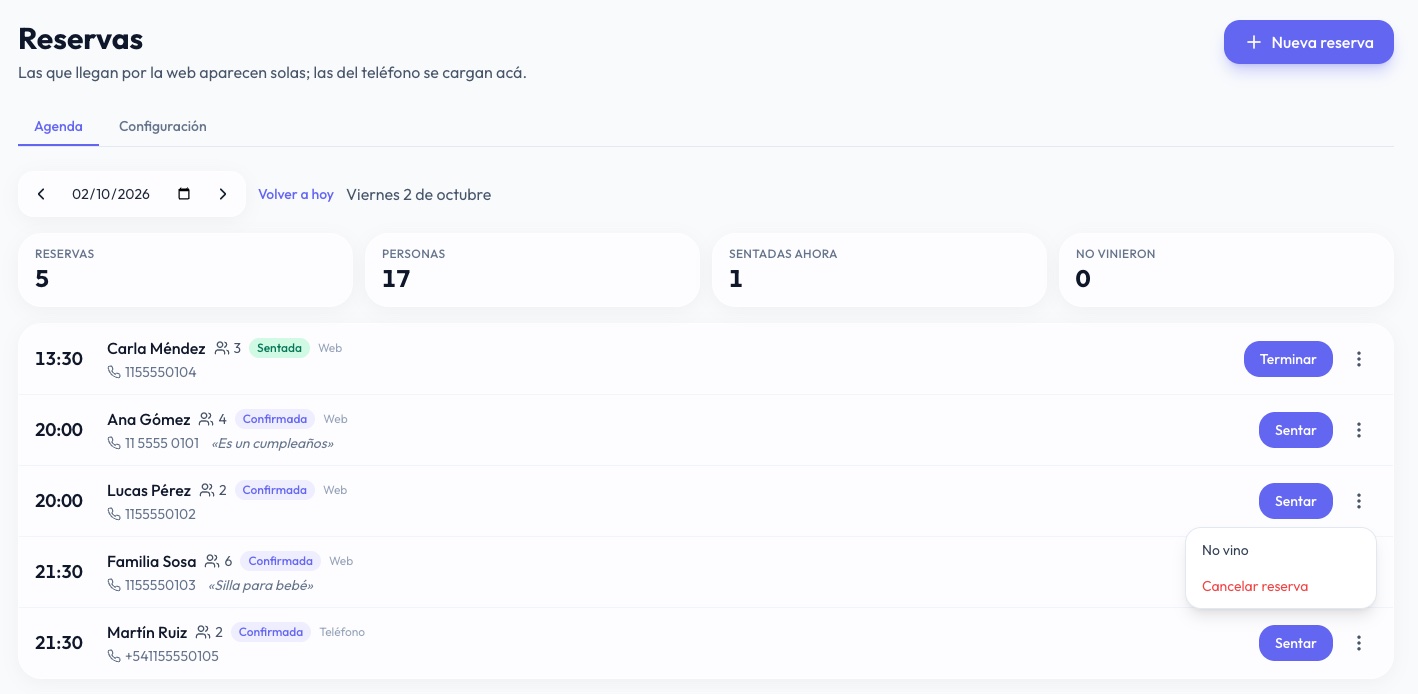The height and width of the screenshot is (694, 1418).
Task: Go to next day arrow
Action: pos(223,194)
